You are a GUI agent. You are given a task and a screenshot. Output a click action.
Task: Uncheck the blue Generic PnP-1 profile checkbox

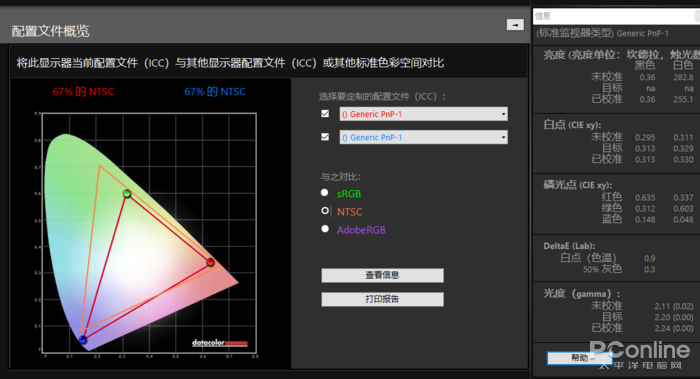coord(325,137)
